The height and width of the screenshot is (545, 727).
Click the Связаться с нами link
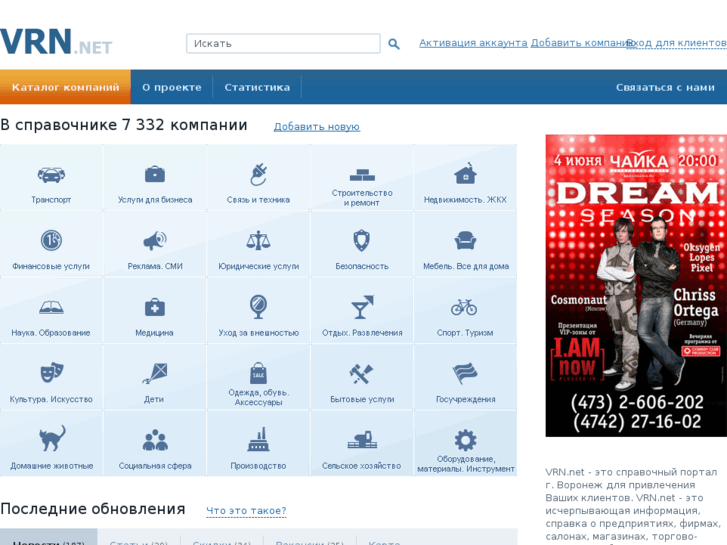point(665,87)
